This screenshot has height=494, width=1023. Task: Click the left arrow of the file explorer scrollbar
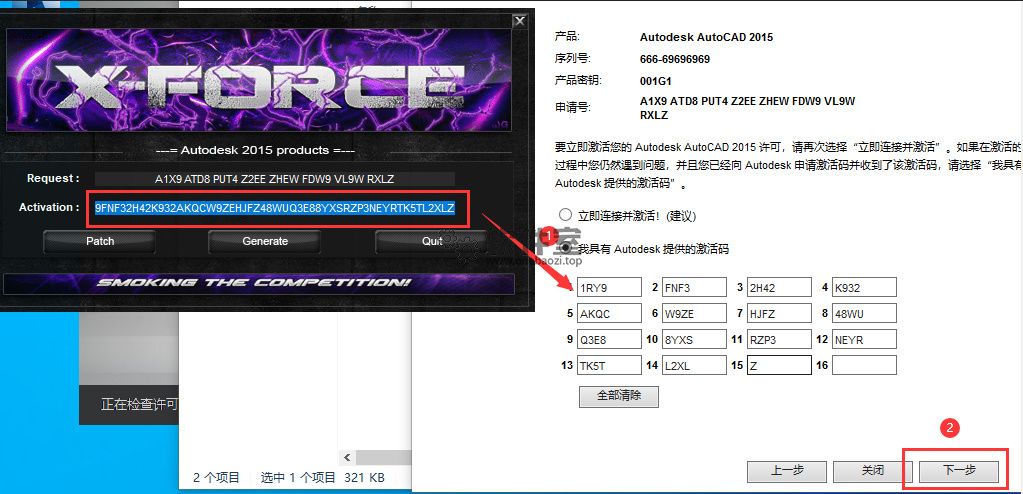(347, 457)
